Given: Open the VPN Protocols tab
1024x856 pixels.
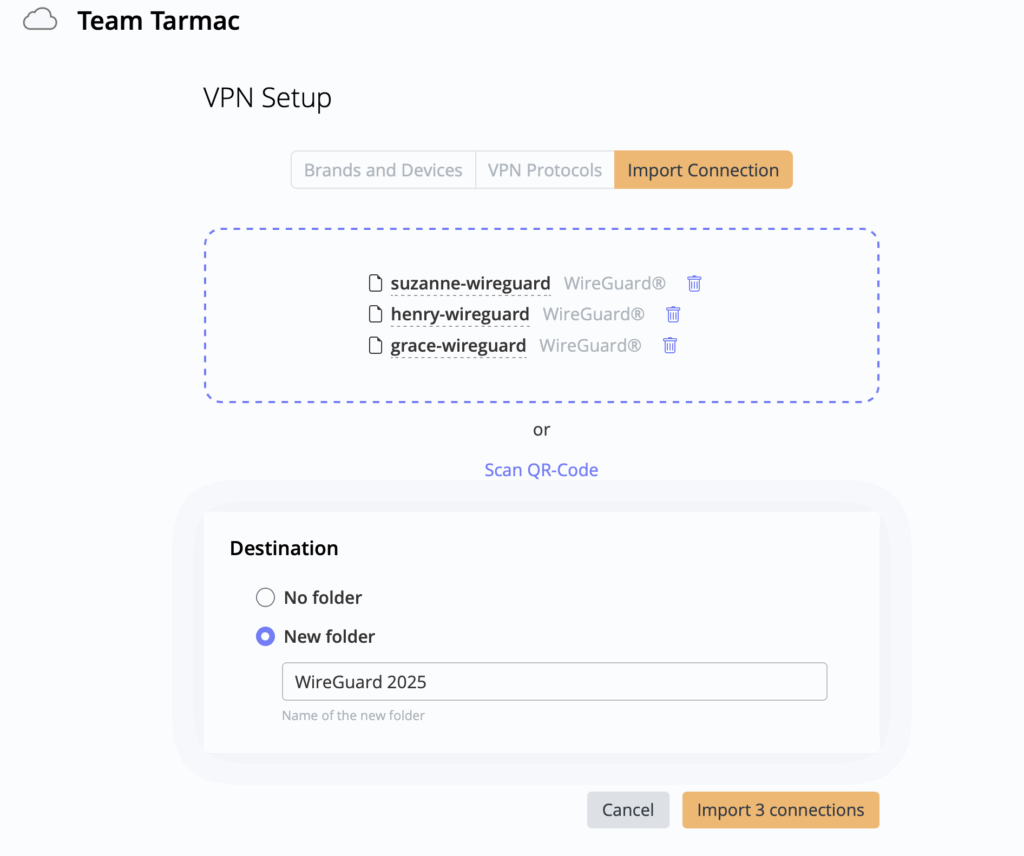Looking at the screenshot, I should click(544, 170).
